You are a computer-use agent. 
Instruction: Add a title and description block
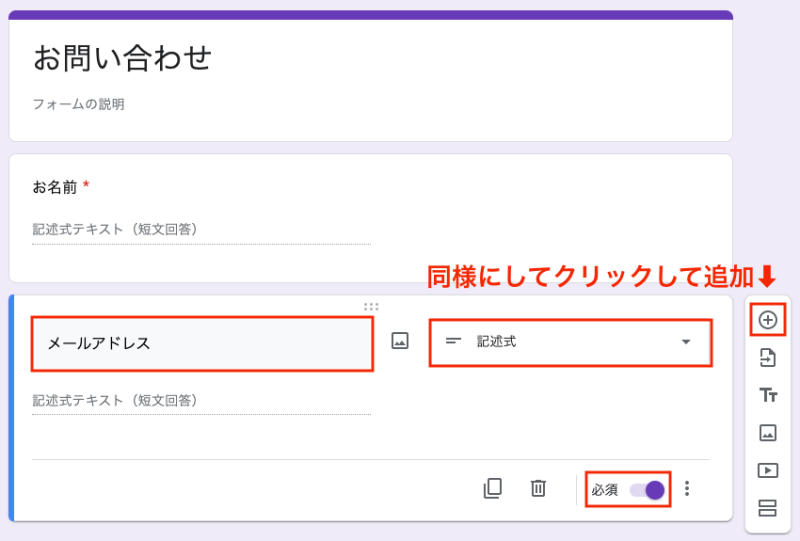[x=768, y=395]
